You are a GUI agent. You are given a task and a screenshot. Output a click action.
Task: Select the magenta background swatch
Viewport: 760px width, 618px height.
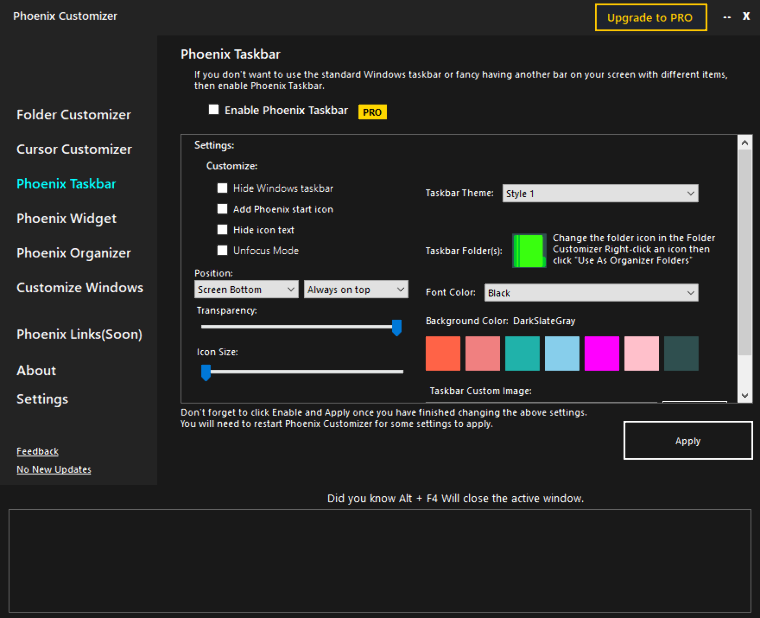602,353
